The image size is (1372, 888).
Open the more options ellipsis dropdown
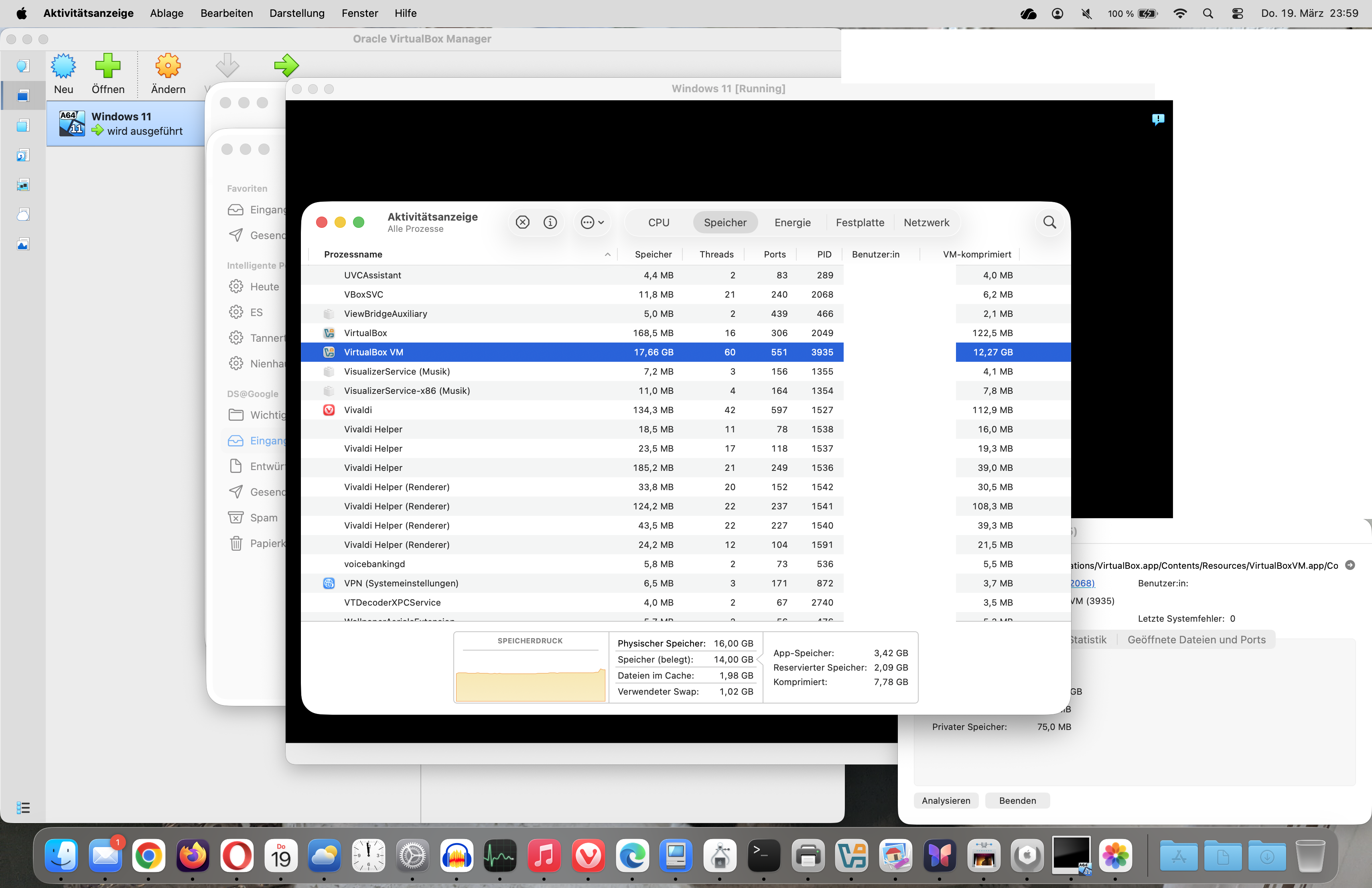pos(592,223)
